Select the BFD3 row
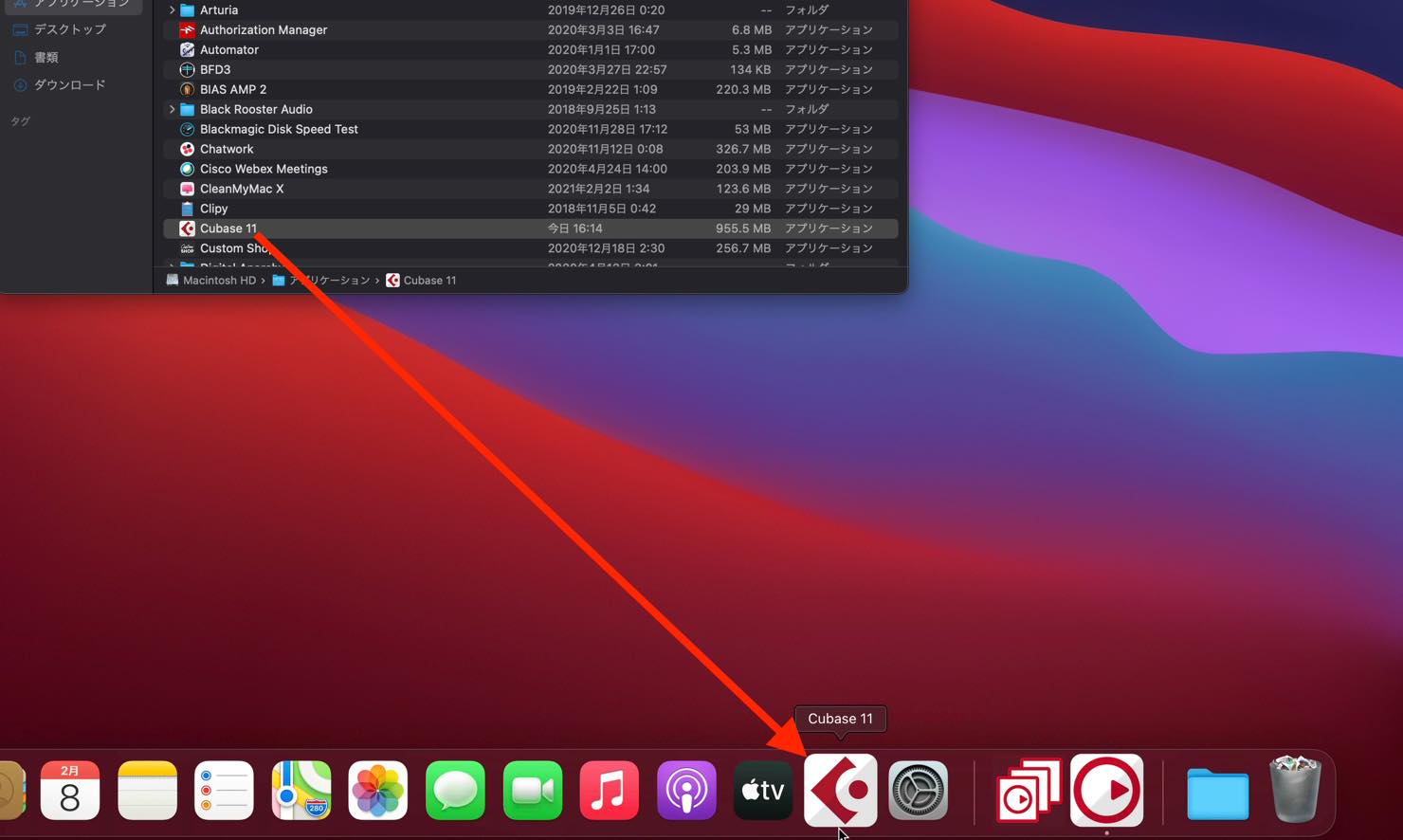Screen dimensions: 1403x840 pos(530,69)
